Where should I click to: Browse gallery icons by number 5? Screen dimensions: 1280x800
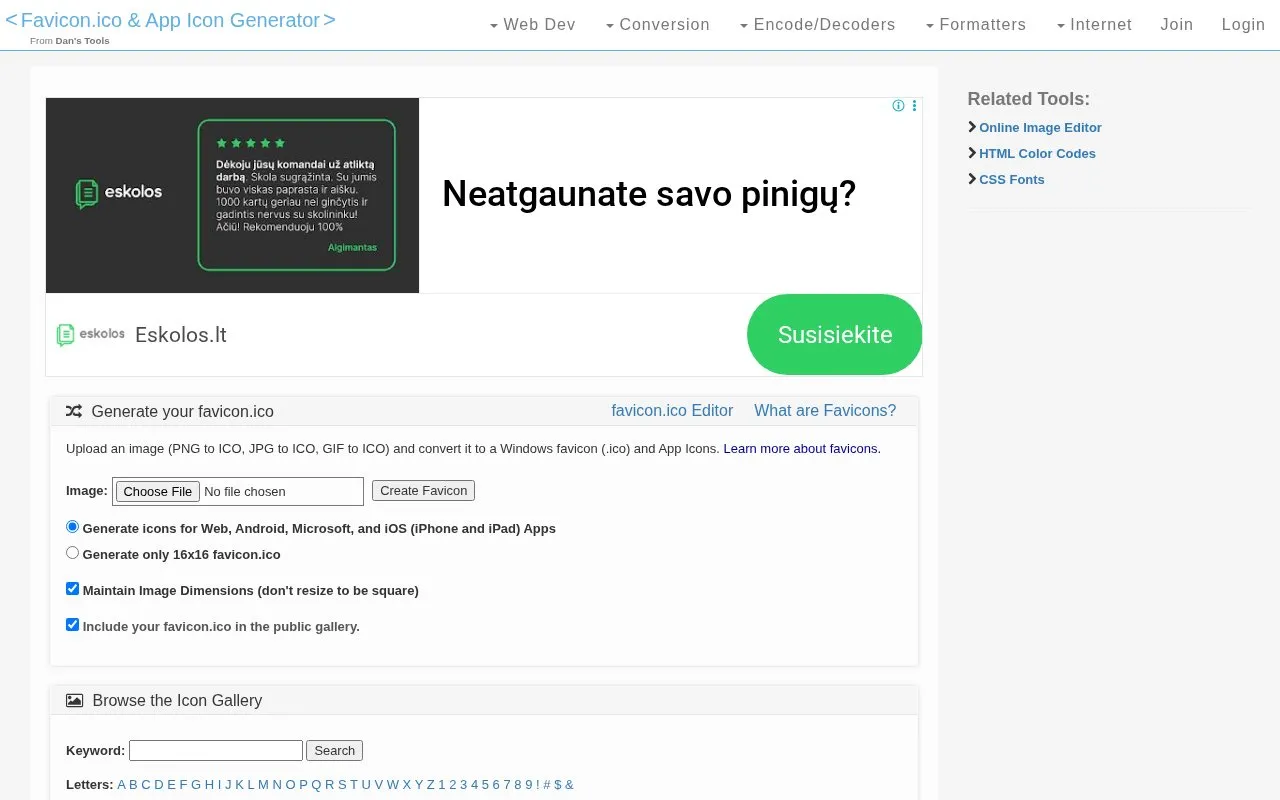tap(485, 785)
